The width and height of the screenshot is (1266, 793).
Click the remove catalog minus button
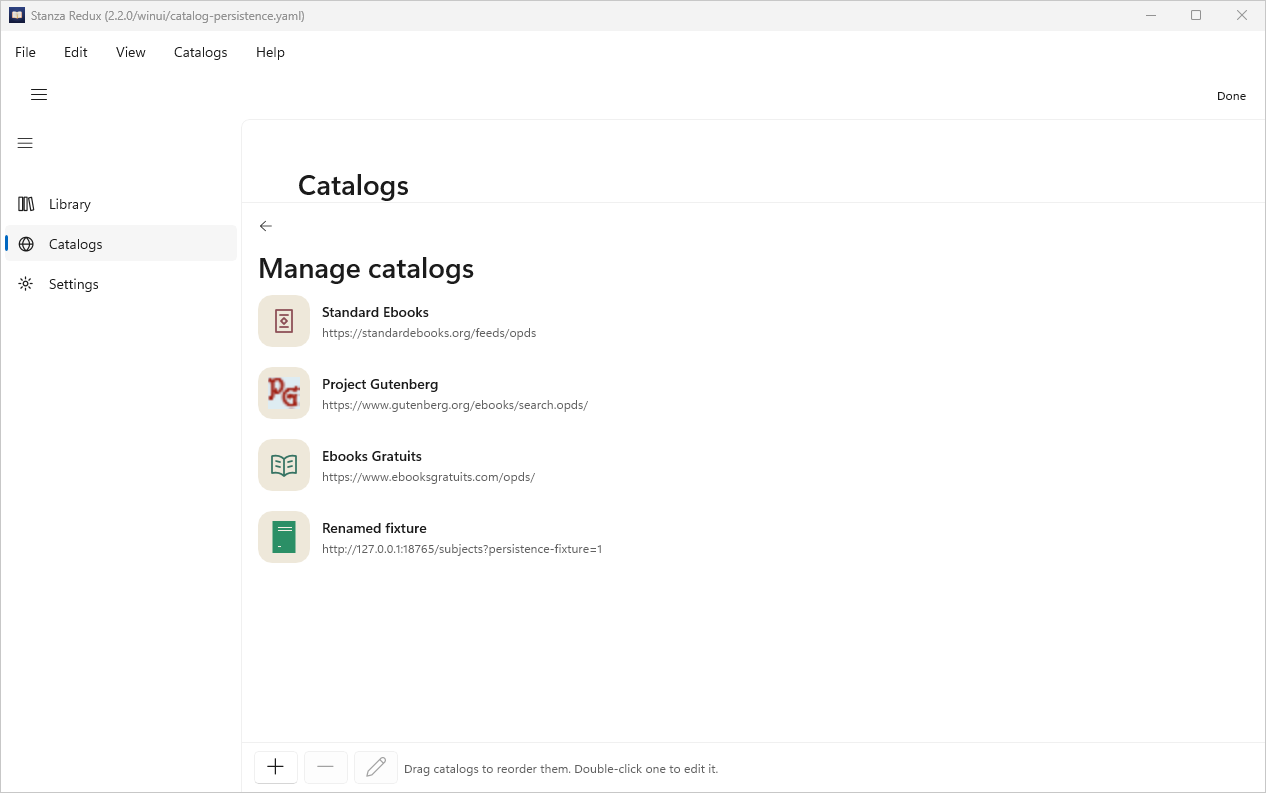pyautogui.click(x=325, y=767)
